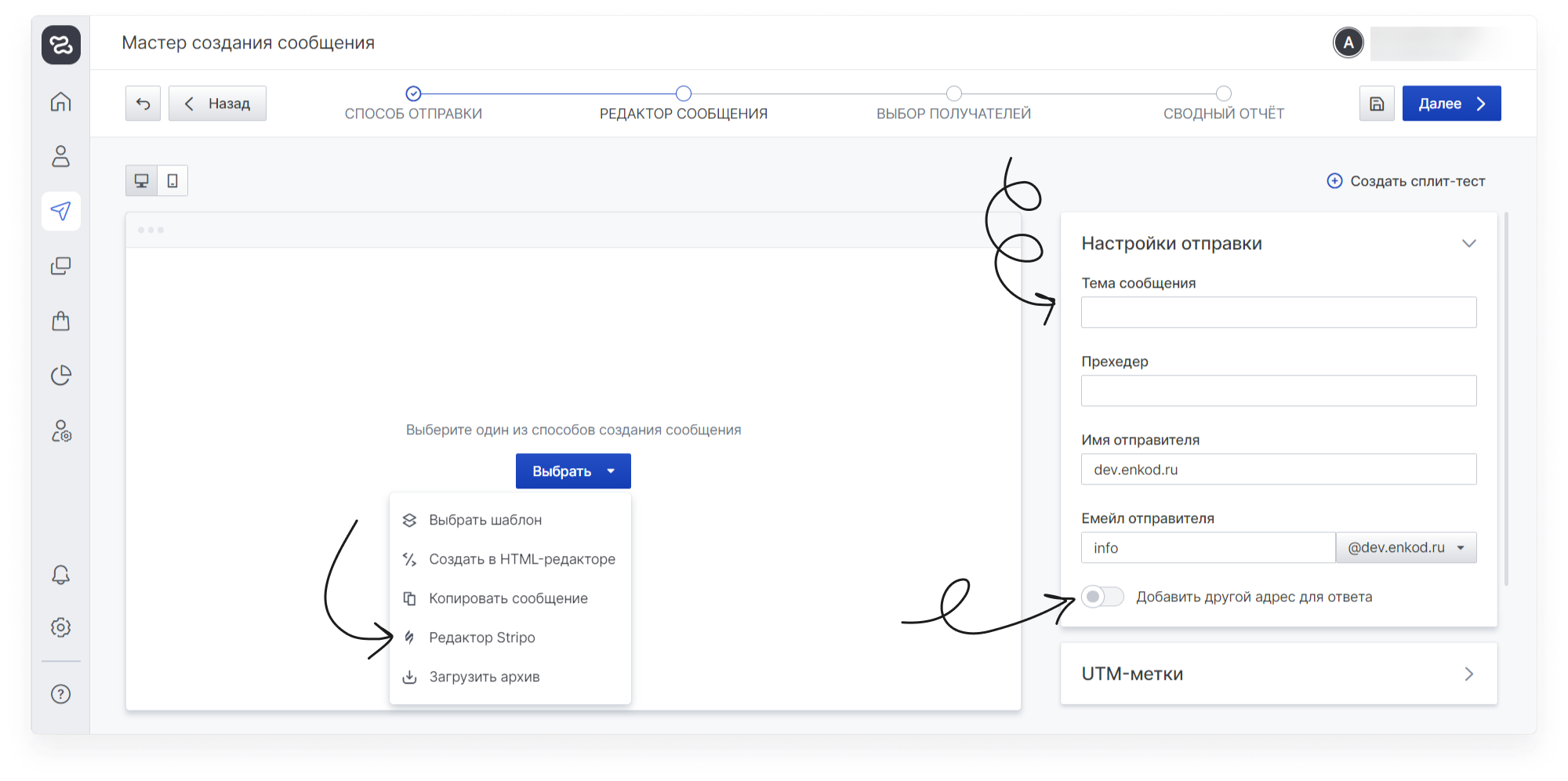Open the @dev.enkod.ru domain dropdown
Viewport: 1568px width, 781px height.
click(1406, 547)
